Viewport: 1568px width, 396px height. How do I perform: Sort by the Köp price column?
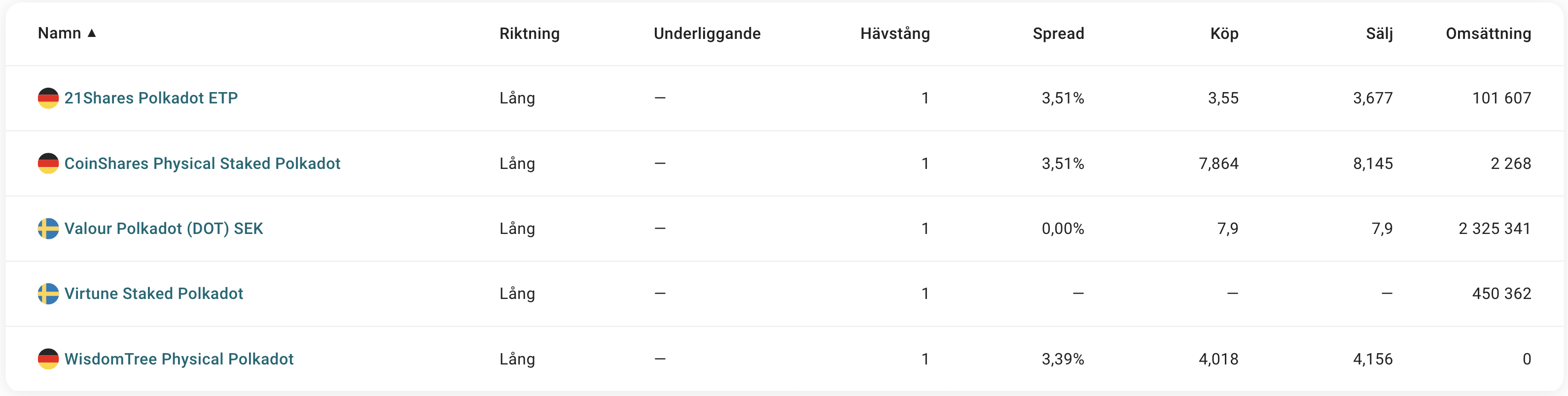[1223, 33]
